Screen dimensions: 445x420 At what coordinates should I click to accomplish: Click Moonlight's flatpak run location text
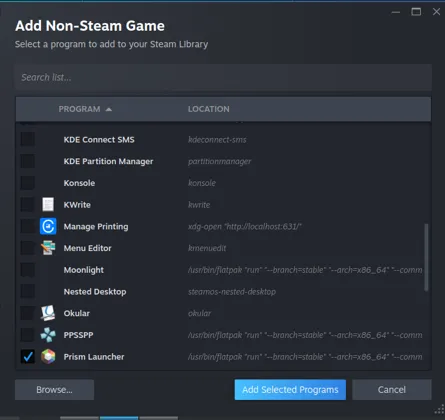point(305,270)
